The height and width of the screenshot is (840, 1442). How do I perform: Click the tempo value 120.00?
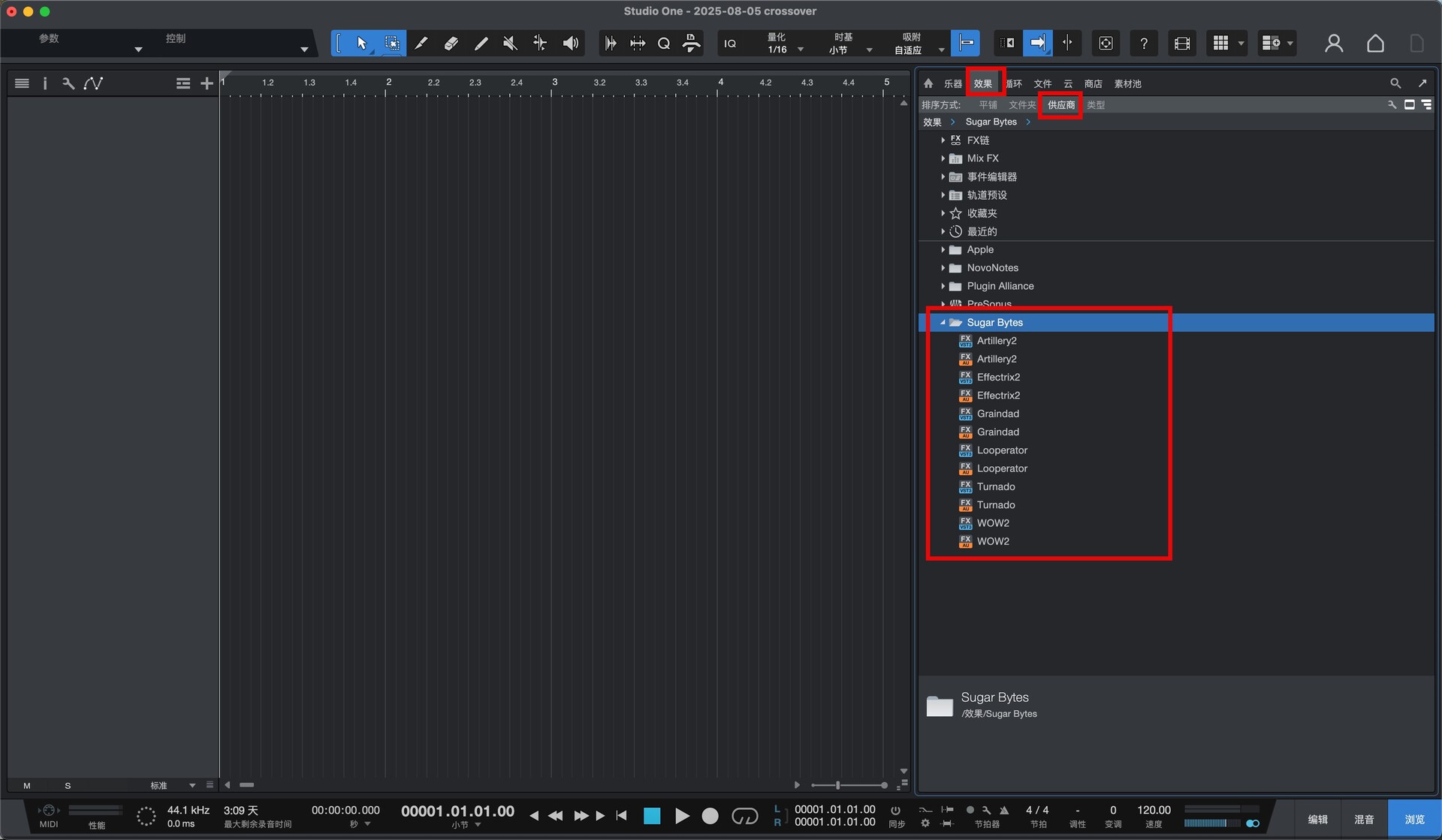[x=1154, y=810]
